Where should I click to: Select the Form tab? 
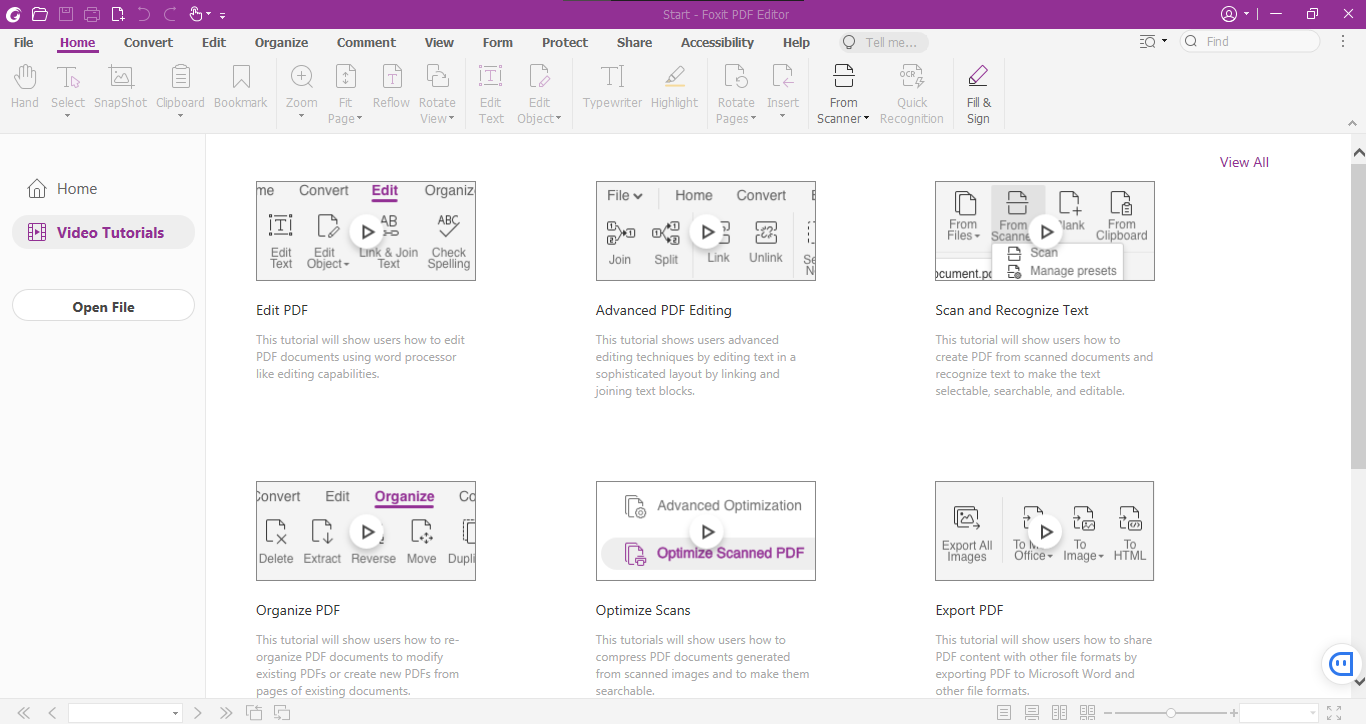[498, 43]
